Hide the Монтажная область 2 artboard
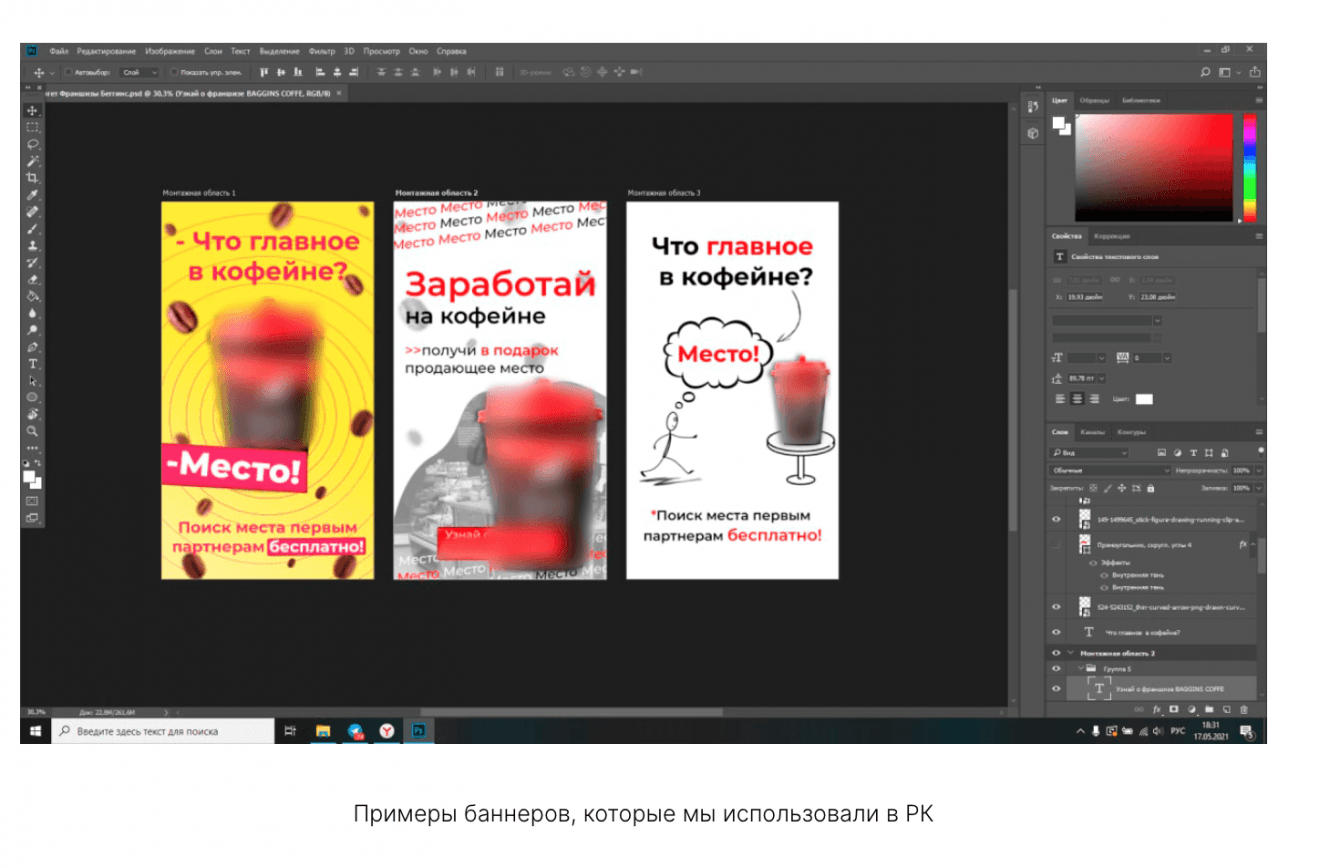 click(1056, 653)
